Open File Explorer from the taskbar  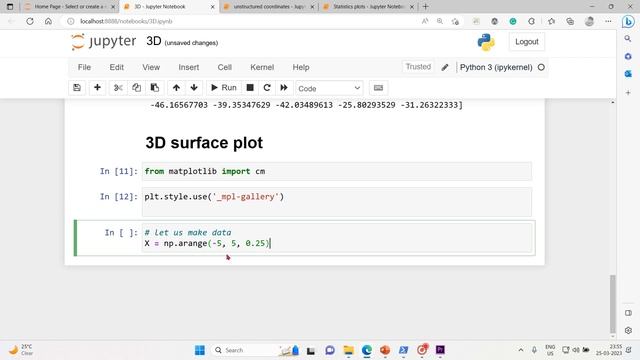pyautogui.click(x=348, y=350)
